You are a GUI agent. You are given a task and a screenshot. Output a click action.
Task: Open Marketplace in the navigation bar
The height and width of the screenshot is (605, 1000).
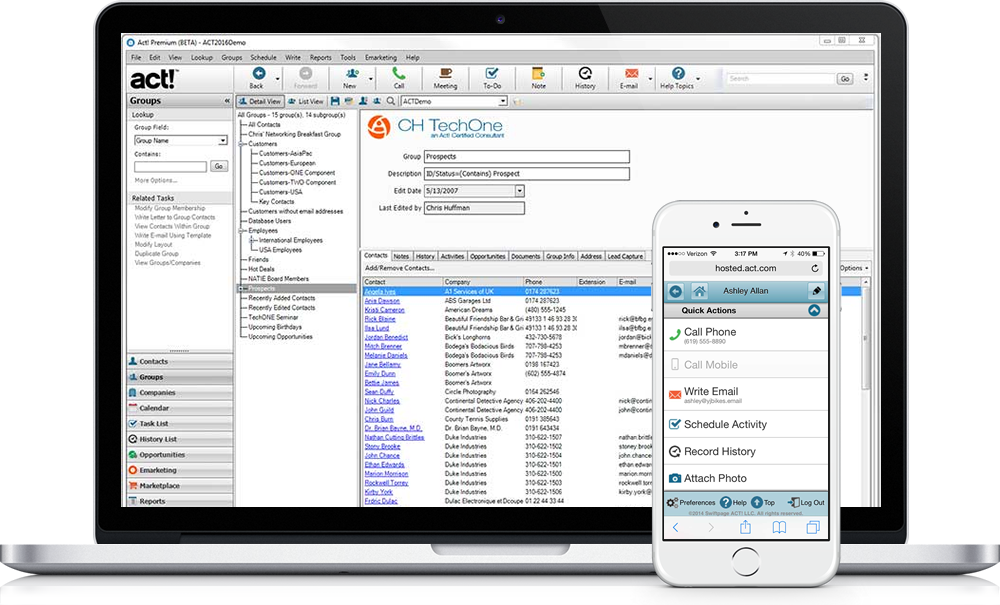coord(180,486)
